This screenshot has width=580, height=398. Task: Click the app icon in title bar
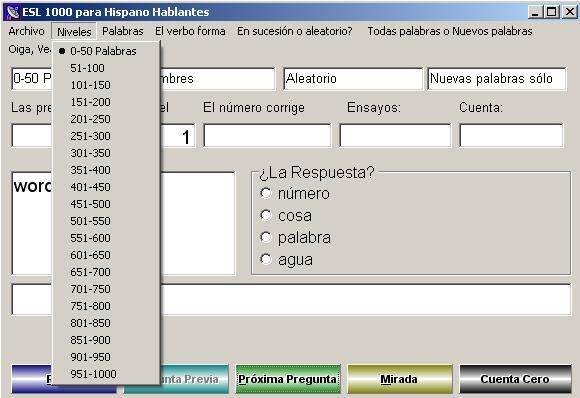point(12,12)
